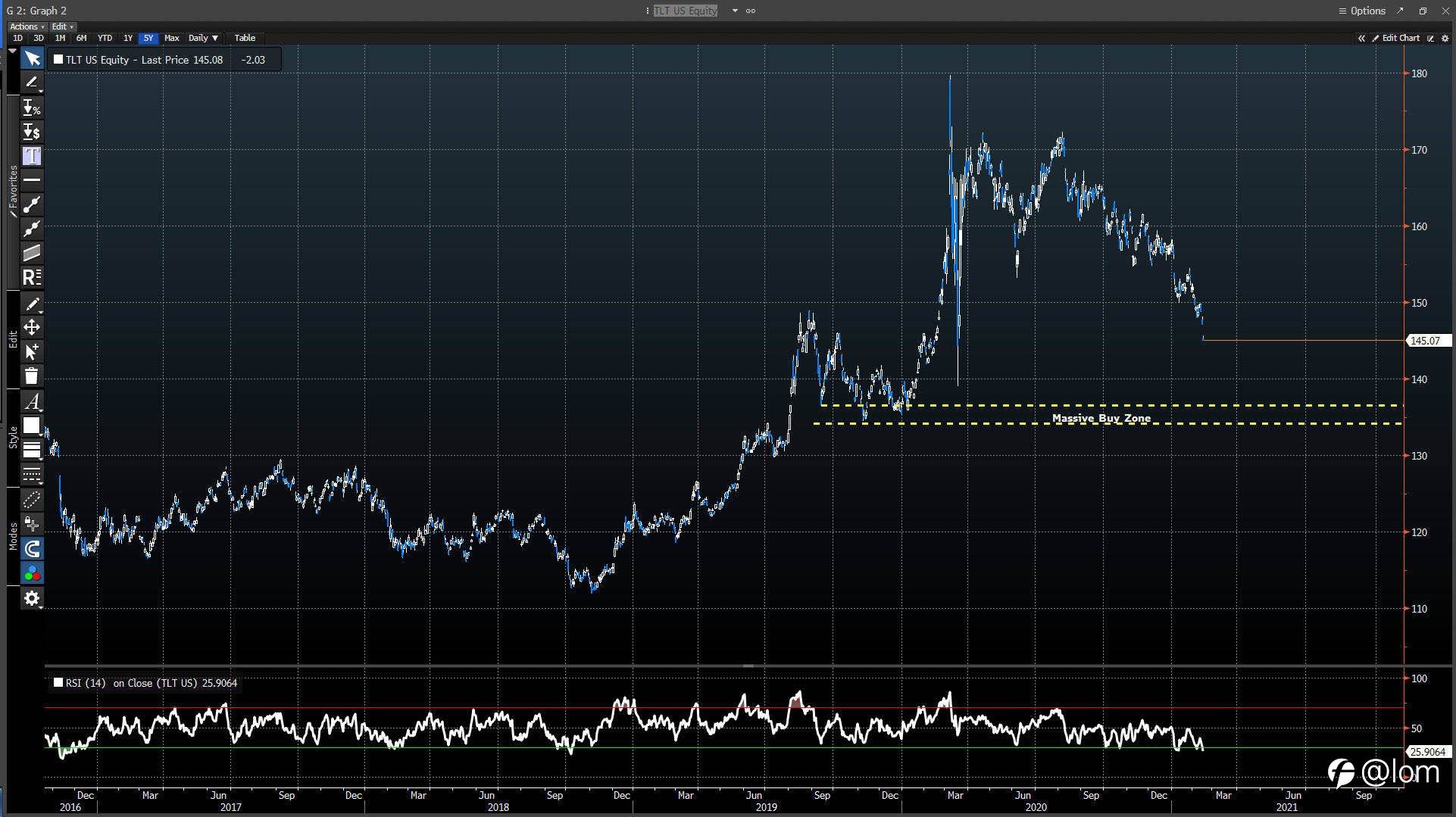Select the 3D time range tab
Screen dimensions: 1456x817
(x=39, y=38)
